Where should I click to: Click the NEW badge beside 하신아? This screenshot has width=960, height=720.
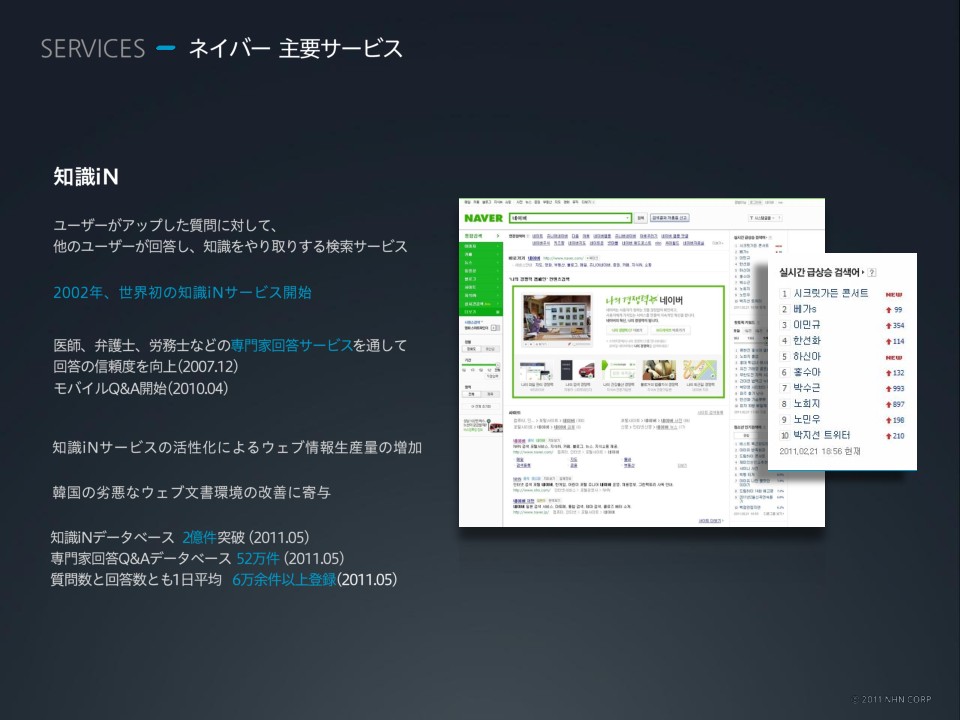(x=894, y=358)
